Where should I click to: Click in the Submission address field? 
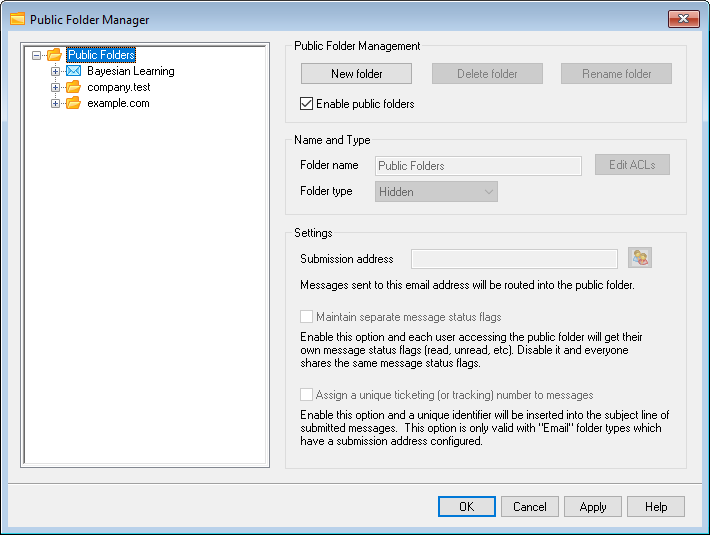pos(514,259)
